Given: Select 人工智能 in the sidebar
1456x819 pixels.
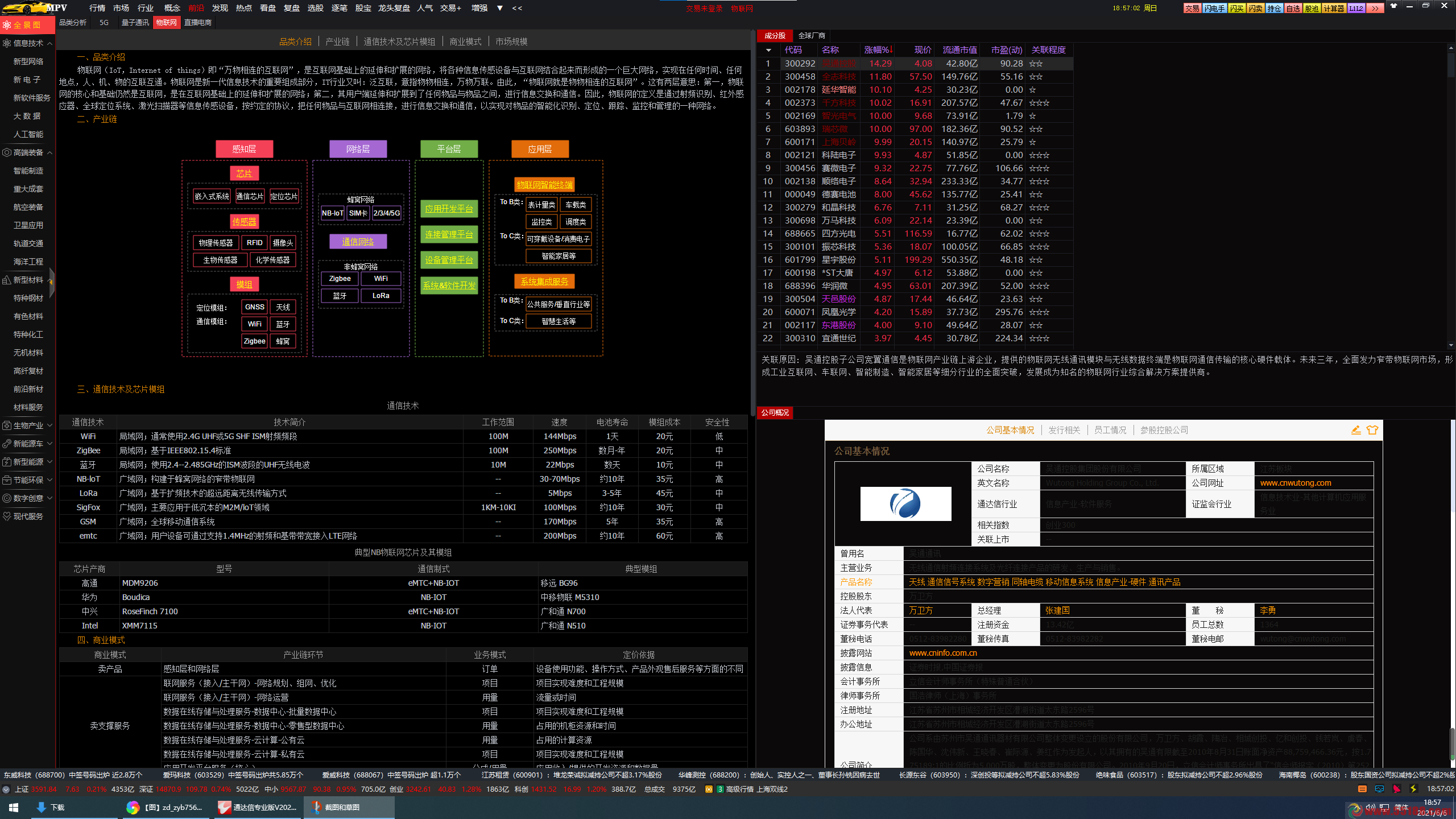Looking at the screenshot, I should pyautogui.click(x=28, y=134).
